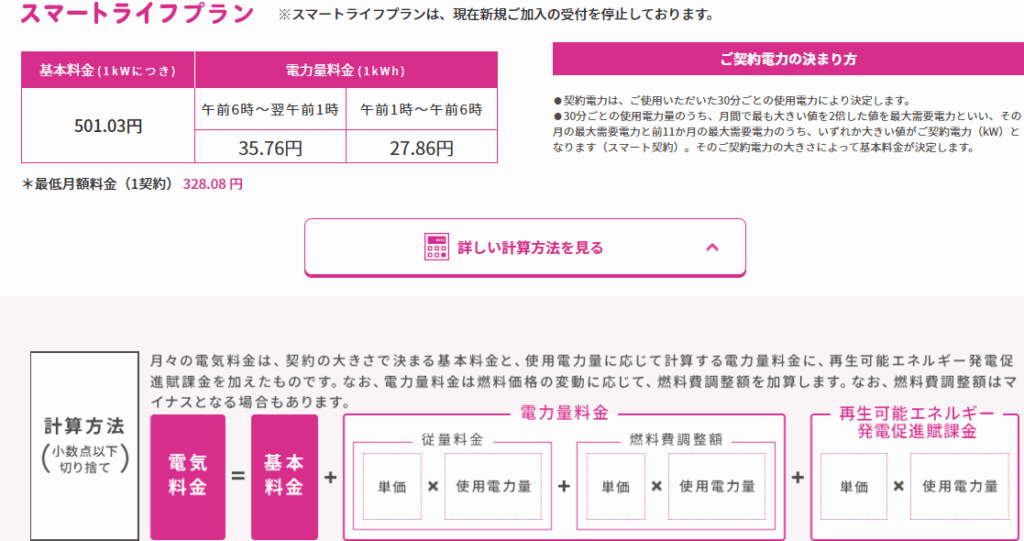This screenshot has width=1024, height=541.
Task: Click the 単価 box under 燃料費調整額
Action: pos(616,486)
